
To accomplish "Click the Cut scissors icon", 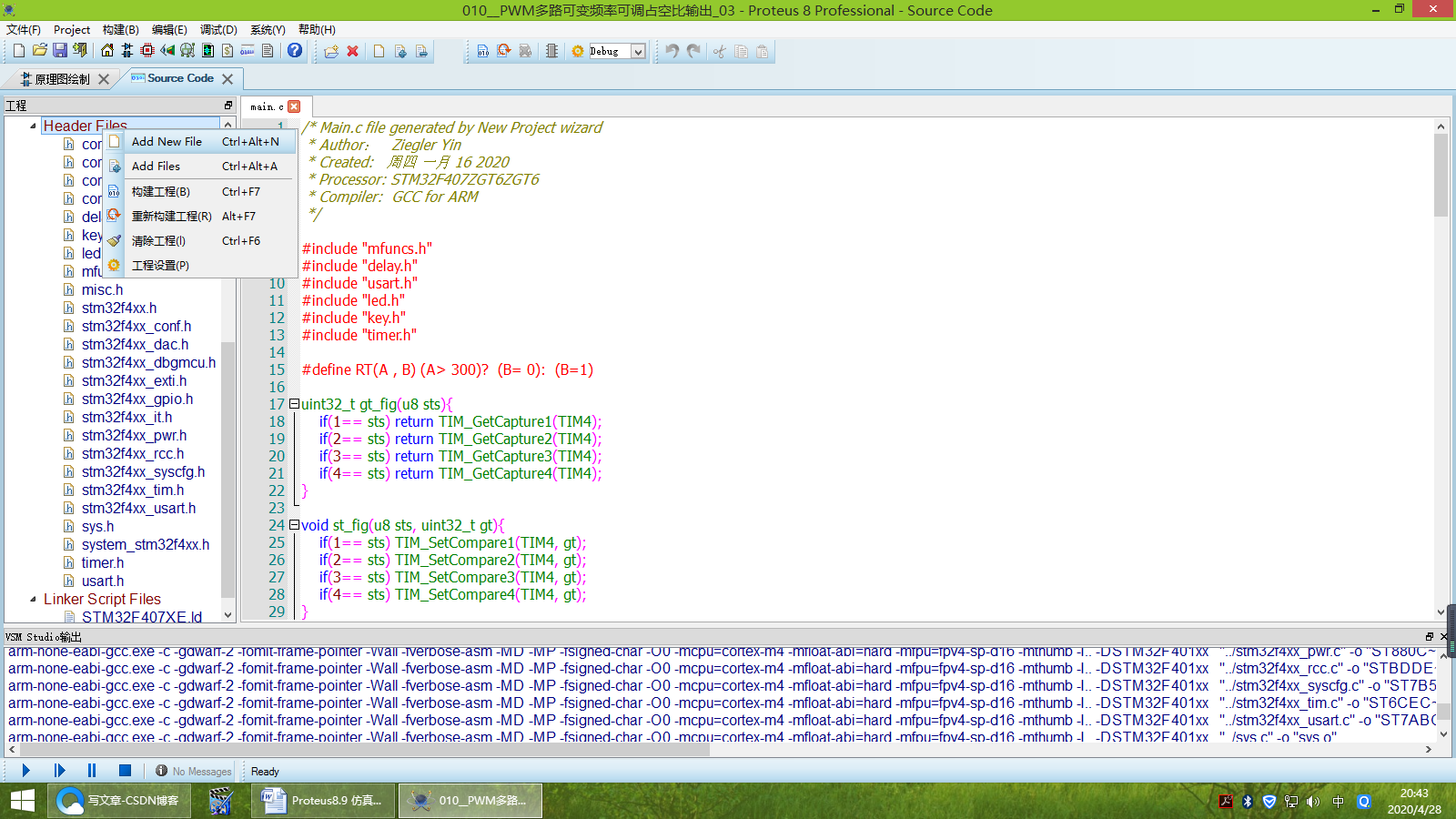I will pyautogui.click(x=720, y=51).
